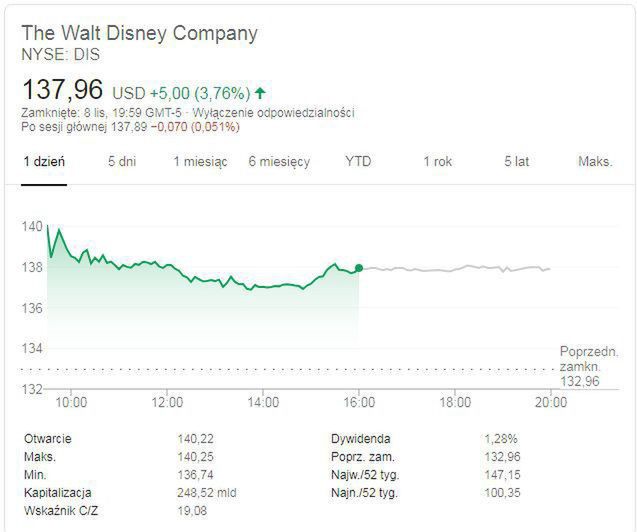Switch to the 1 rok view
637x532 pixels.
[437, 162]
